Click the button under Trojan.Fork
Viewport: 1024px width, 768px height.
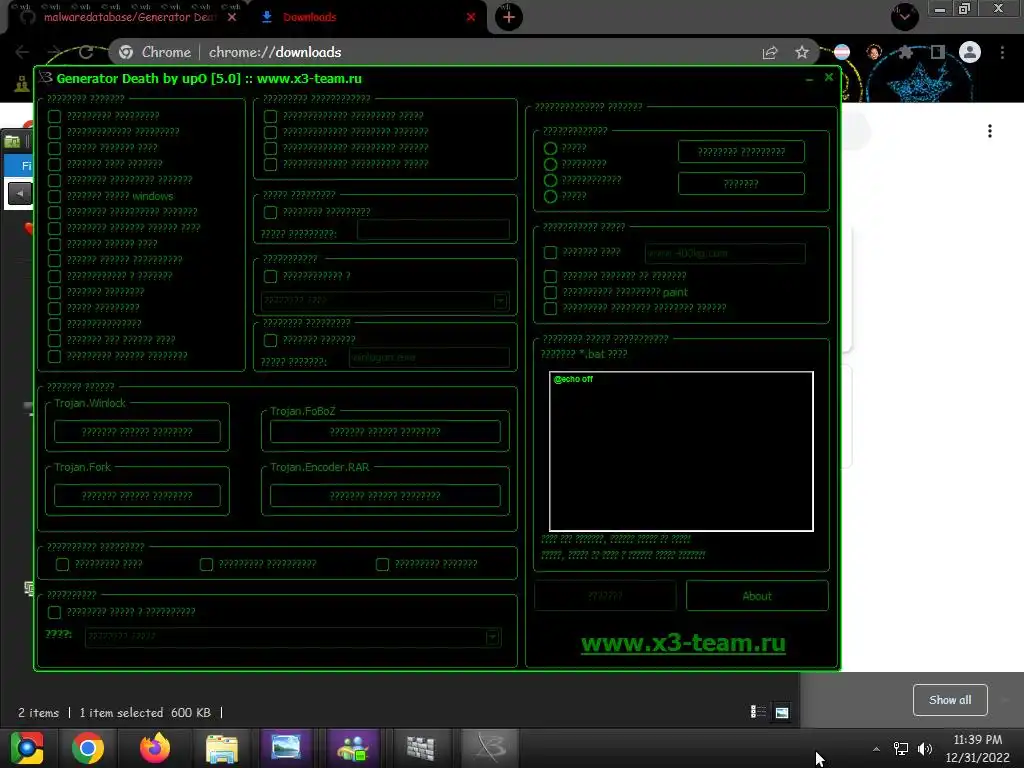137,496
